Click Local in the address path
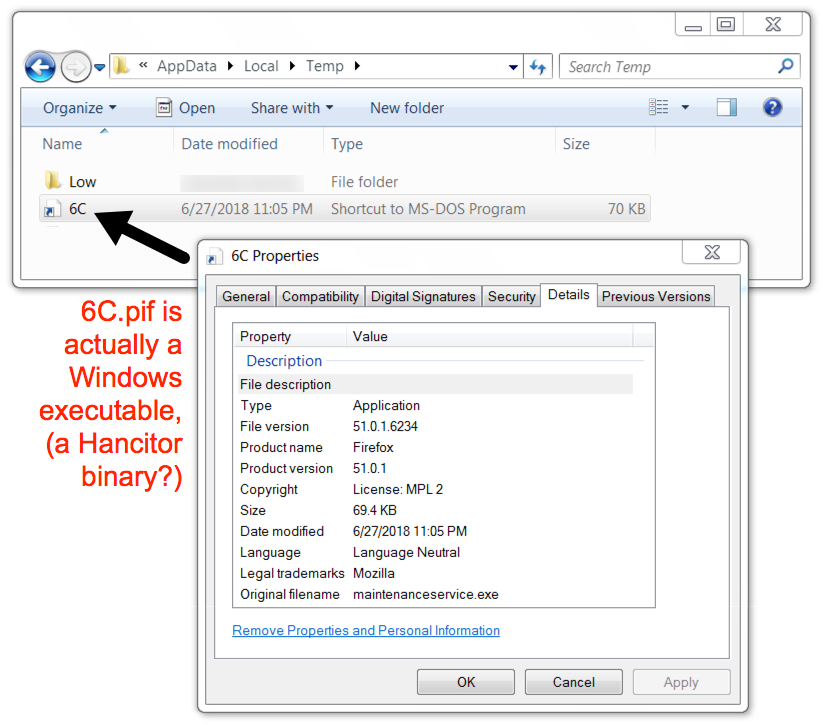823x725 pixels. (261, 66)
